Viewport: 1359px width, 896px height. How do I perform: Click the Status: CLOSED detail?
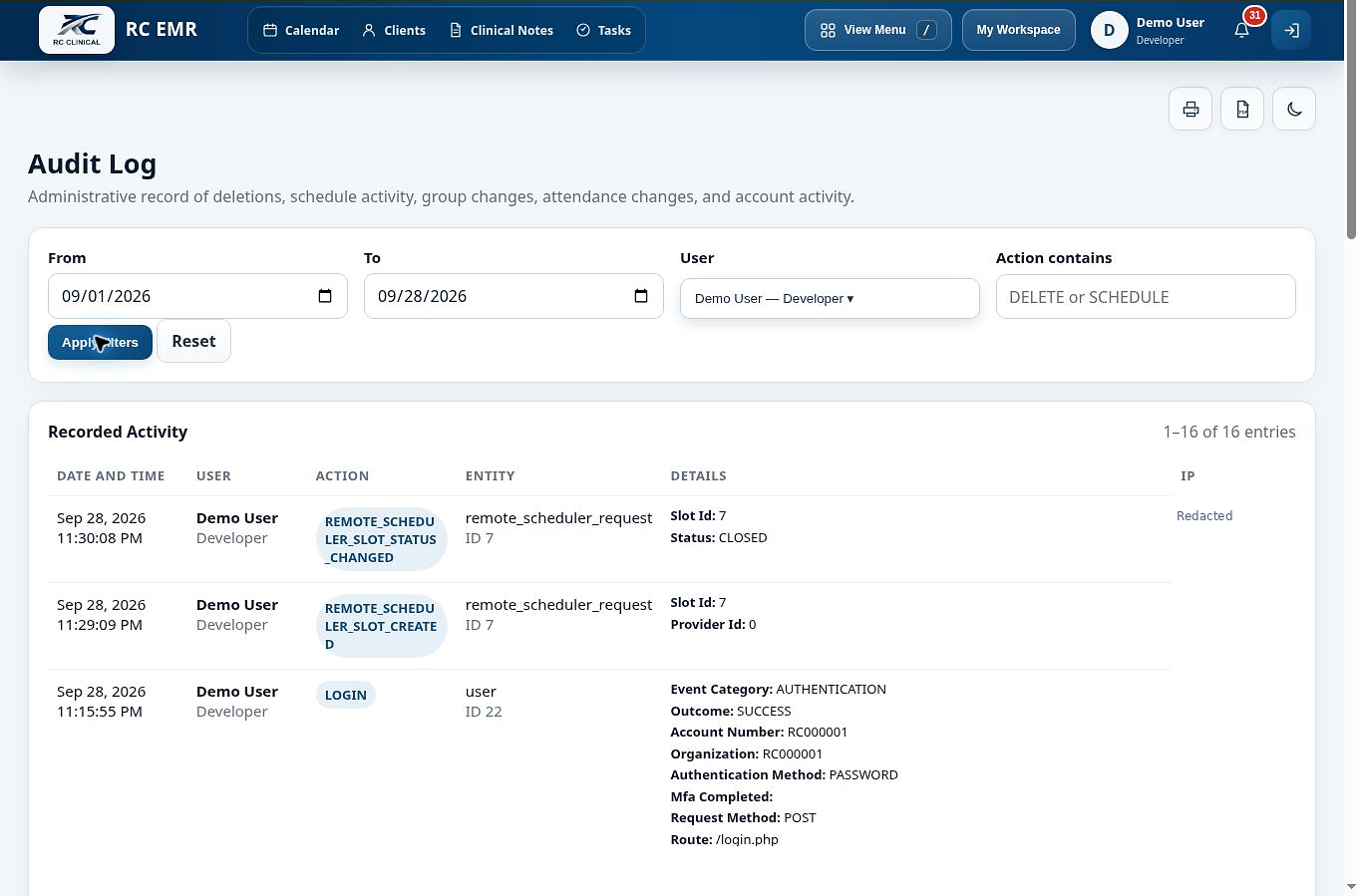(719, 537)
